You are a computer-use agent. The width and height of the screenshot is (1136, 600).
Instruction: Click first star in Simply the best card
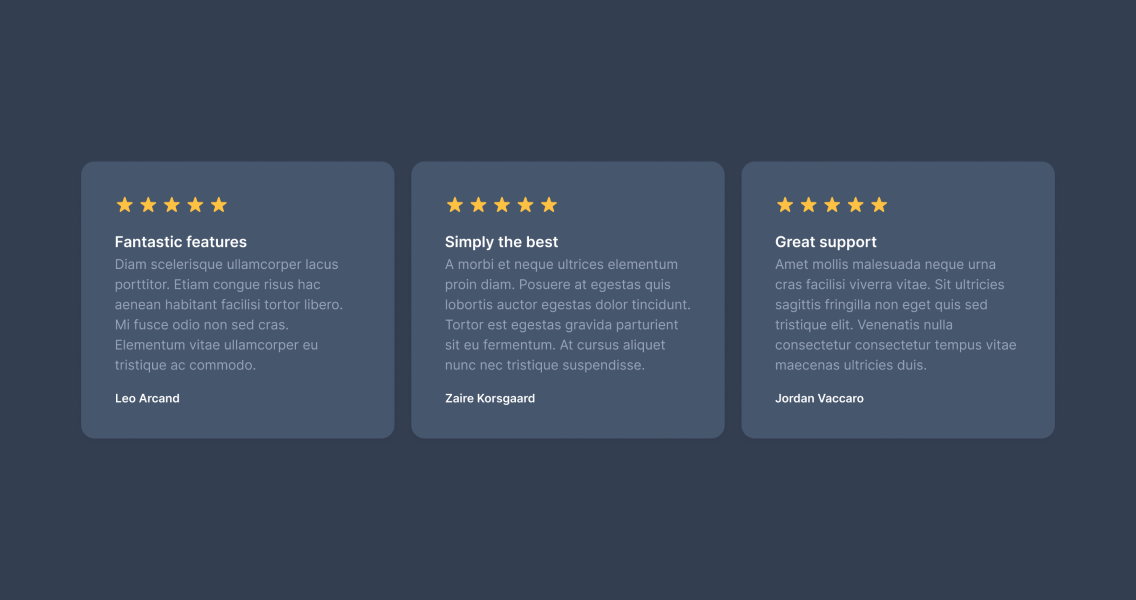(455, 205)
